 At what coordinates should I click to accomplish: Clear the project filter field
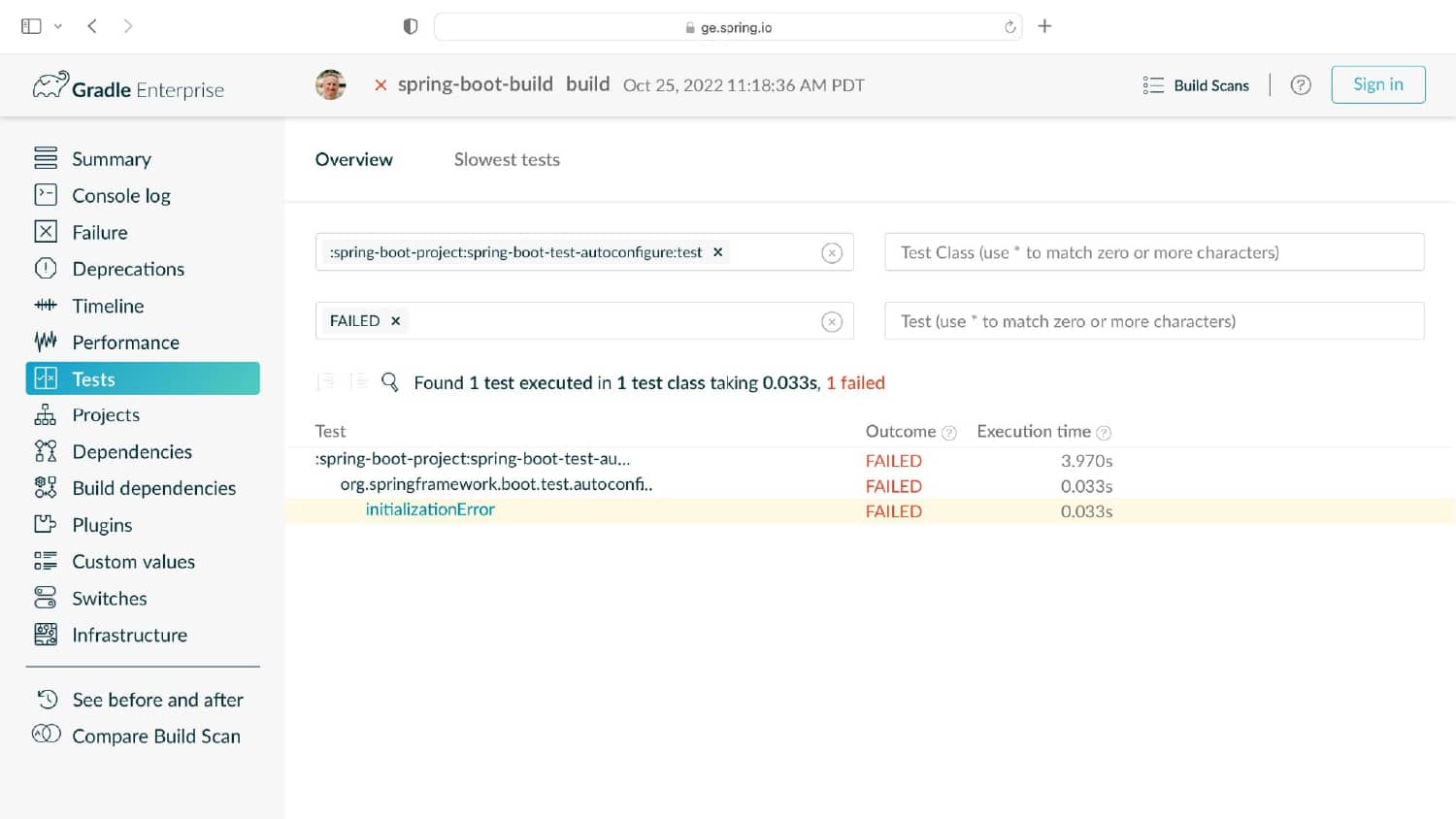[832, 253]
